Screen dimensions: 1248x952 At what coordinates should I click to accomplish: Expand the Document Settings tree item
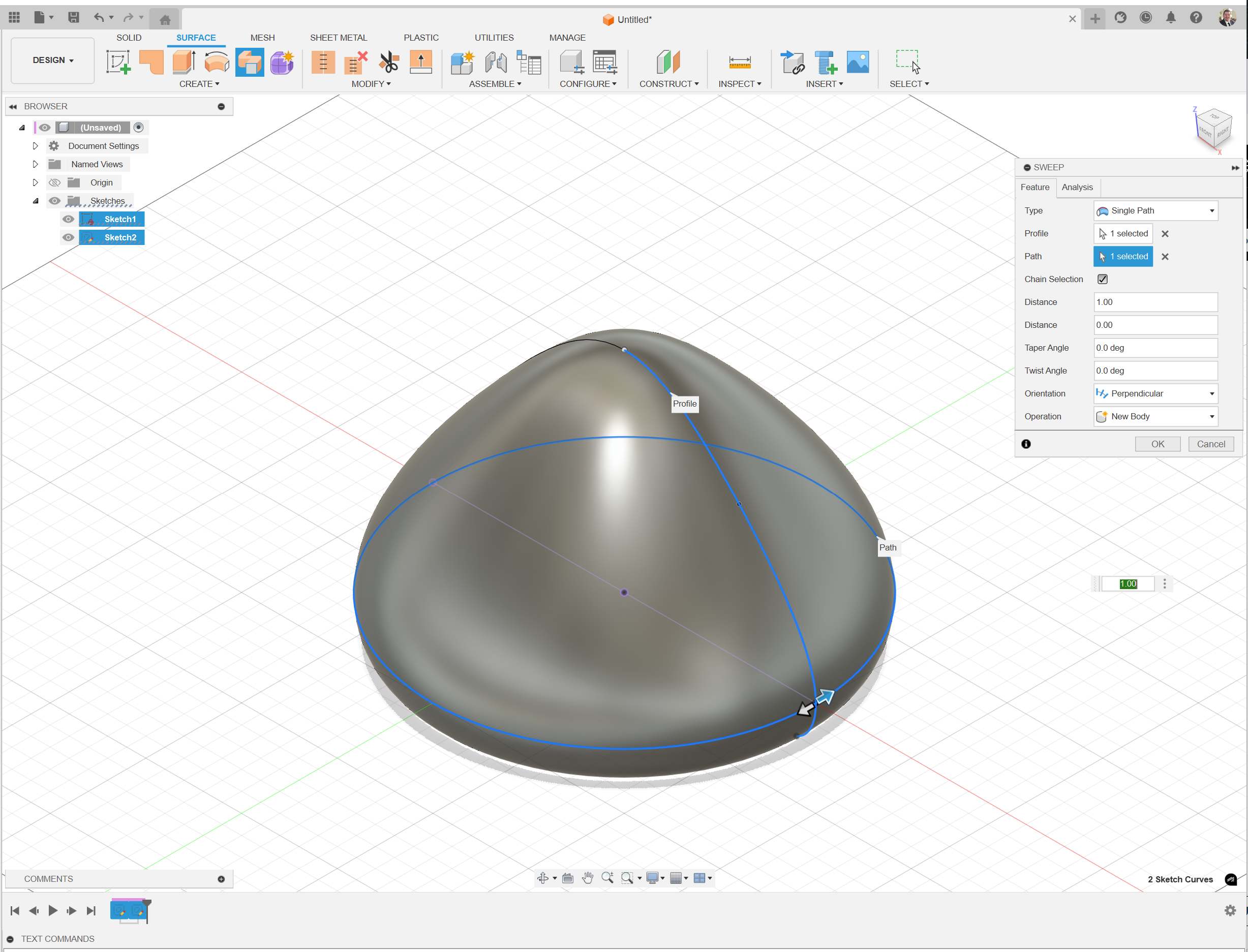tap(35, 146)
